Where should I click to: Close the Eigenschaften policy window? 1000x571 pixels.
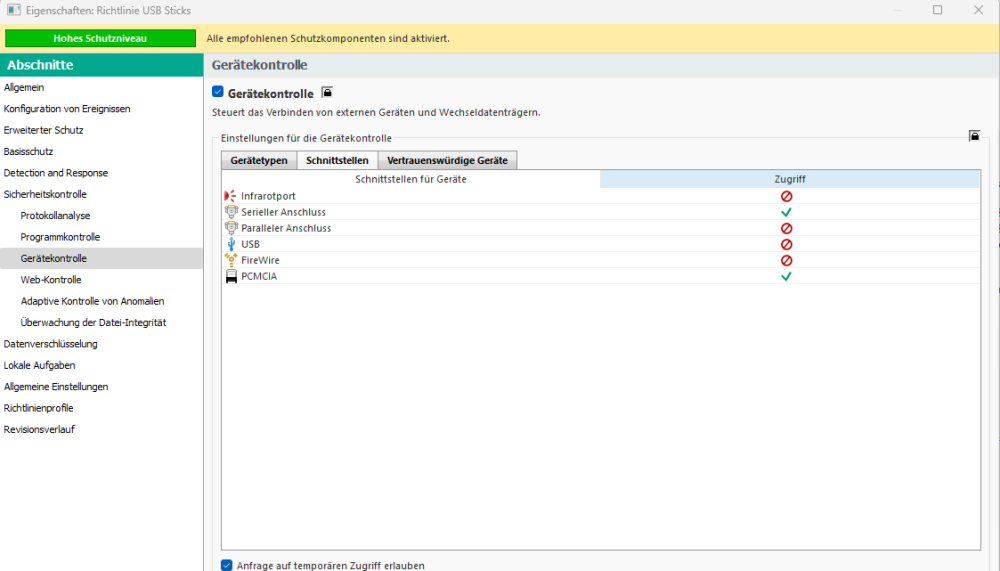978,10
